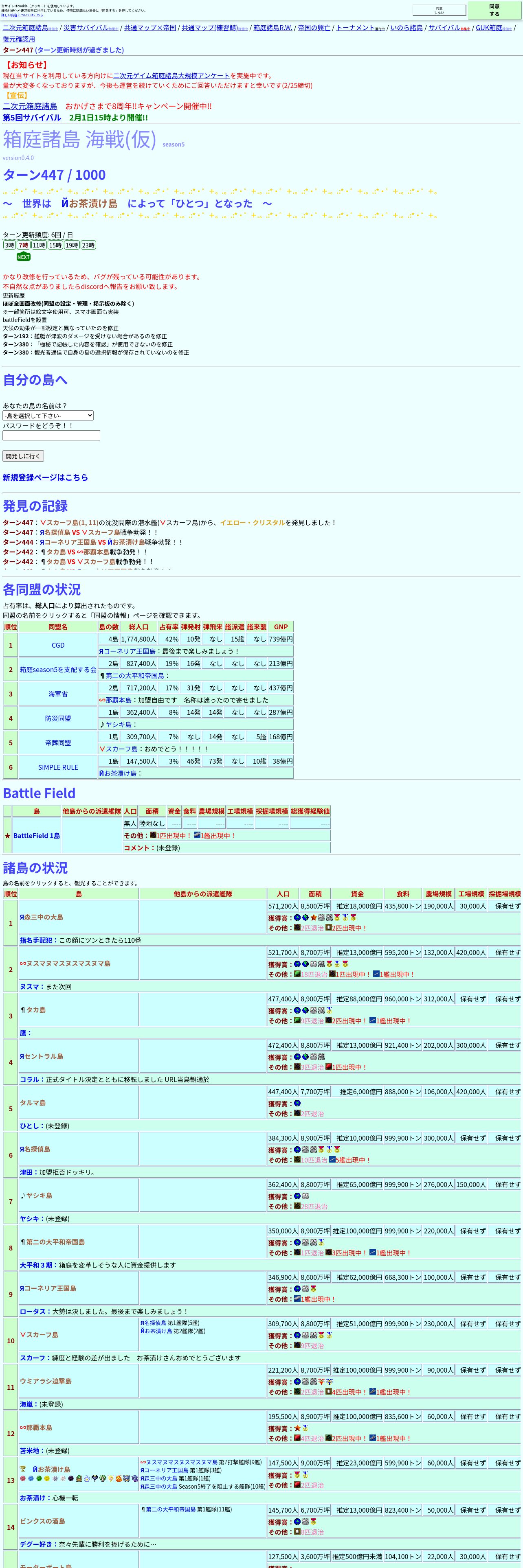Click the 571,200人 population cell
The height and width of the screenshot is (1568, 523).
(x=283, y=906)
